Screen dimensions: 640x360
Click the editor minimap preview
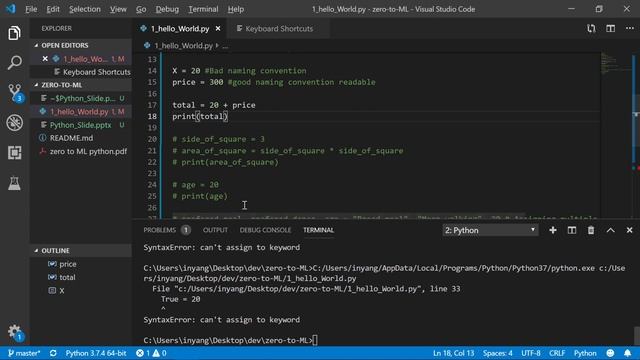(615, 64)
